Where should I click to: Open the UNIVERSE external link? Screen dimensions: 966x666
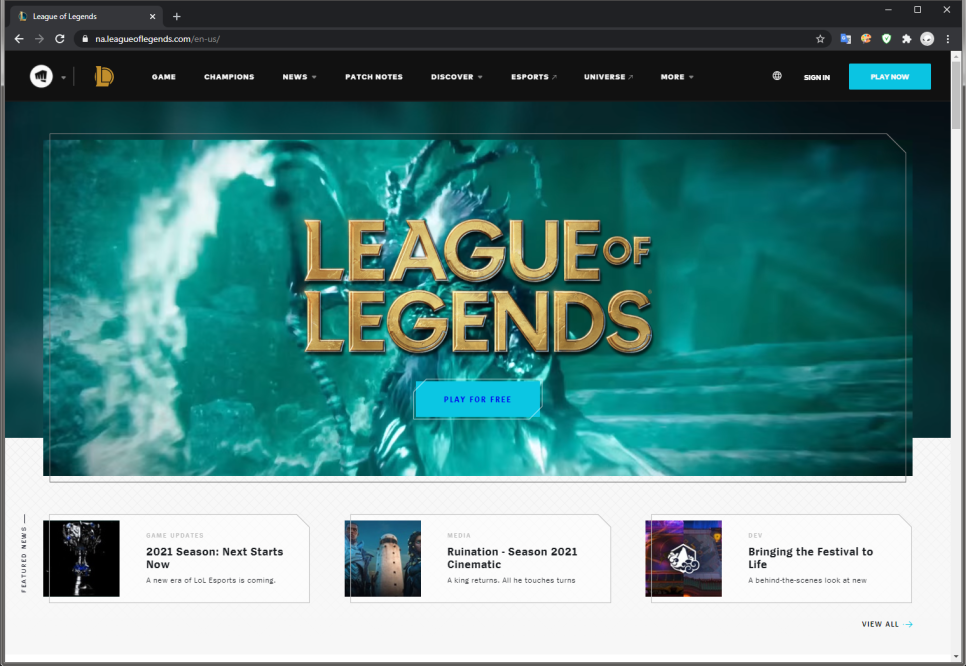point(608,77)
